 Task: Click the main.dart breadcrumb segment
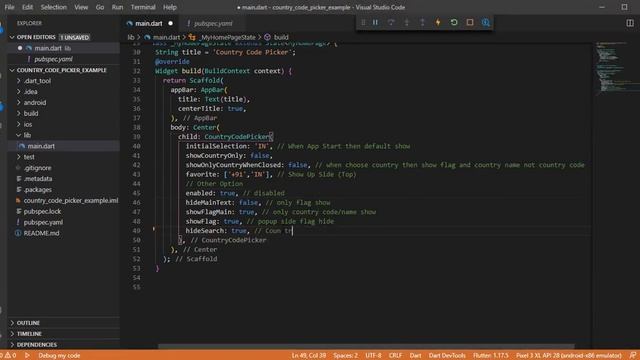pos(162,37)
